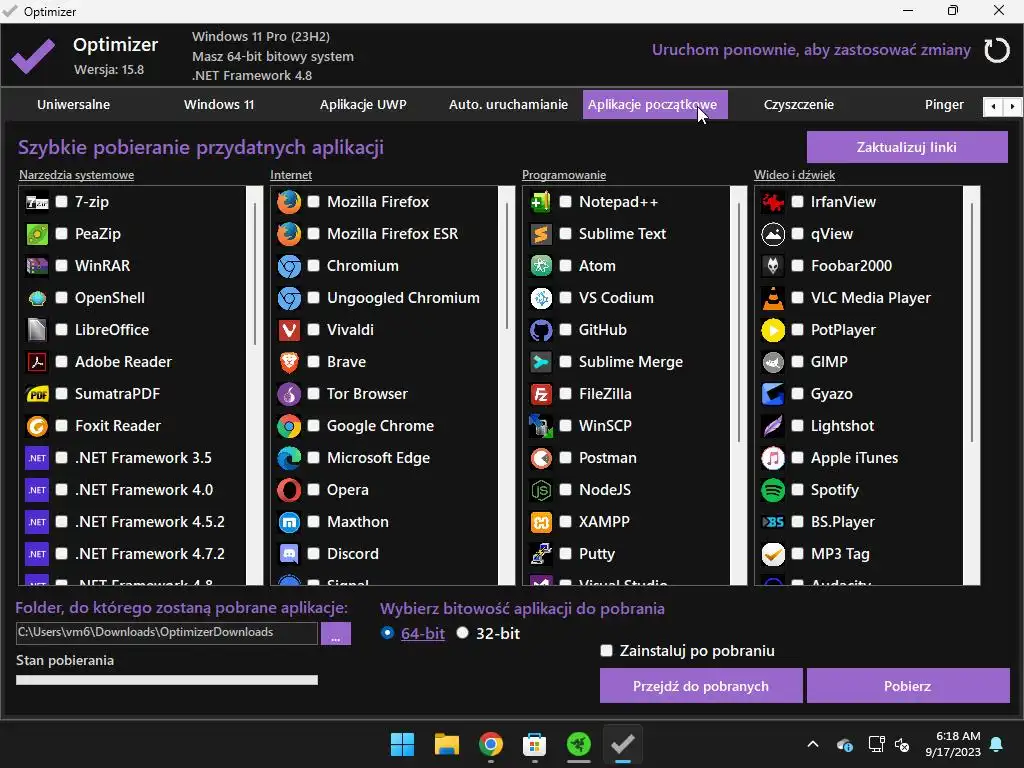Click the Notepad++ icon
1024x768 pixels.
tap(541, 202)
